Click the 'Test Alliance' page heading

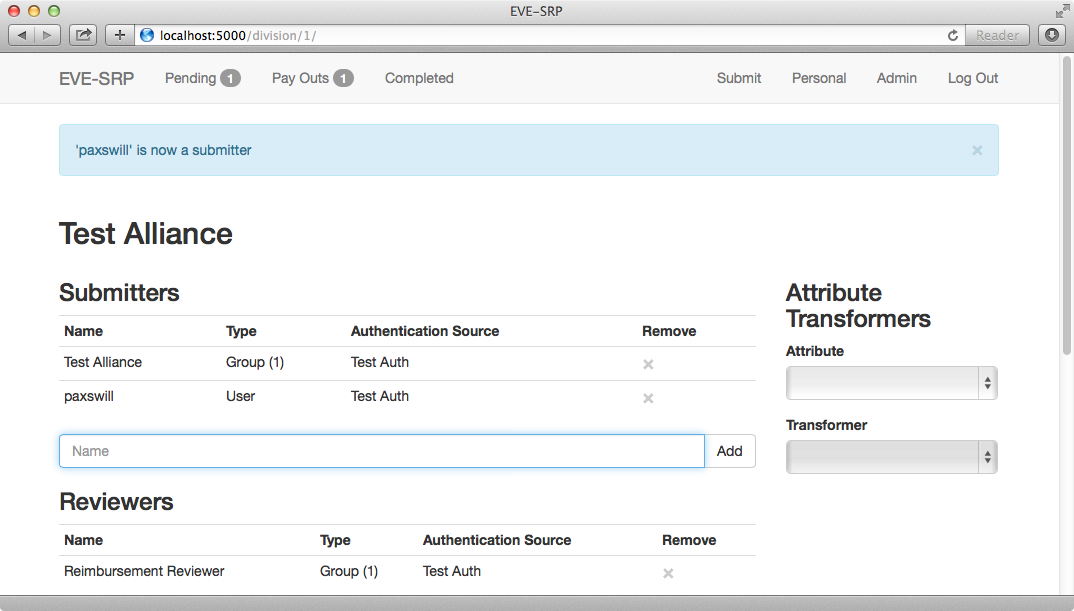coord(146,234)
